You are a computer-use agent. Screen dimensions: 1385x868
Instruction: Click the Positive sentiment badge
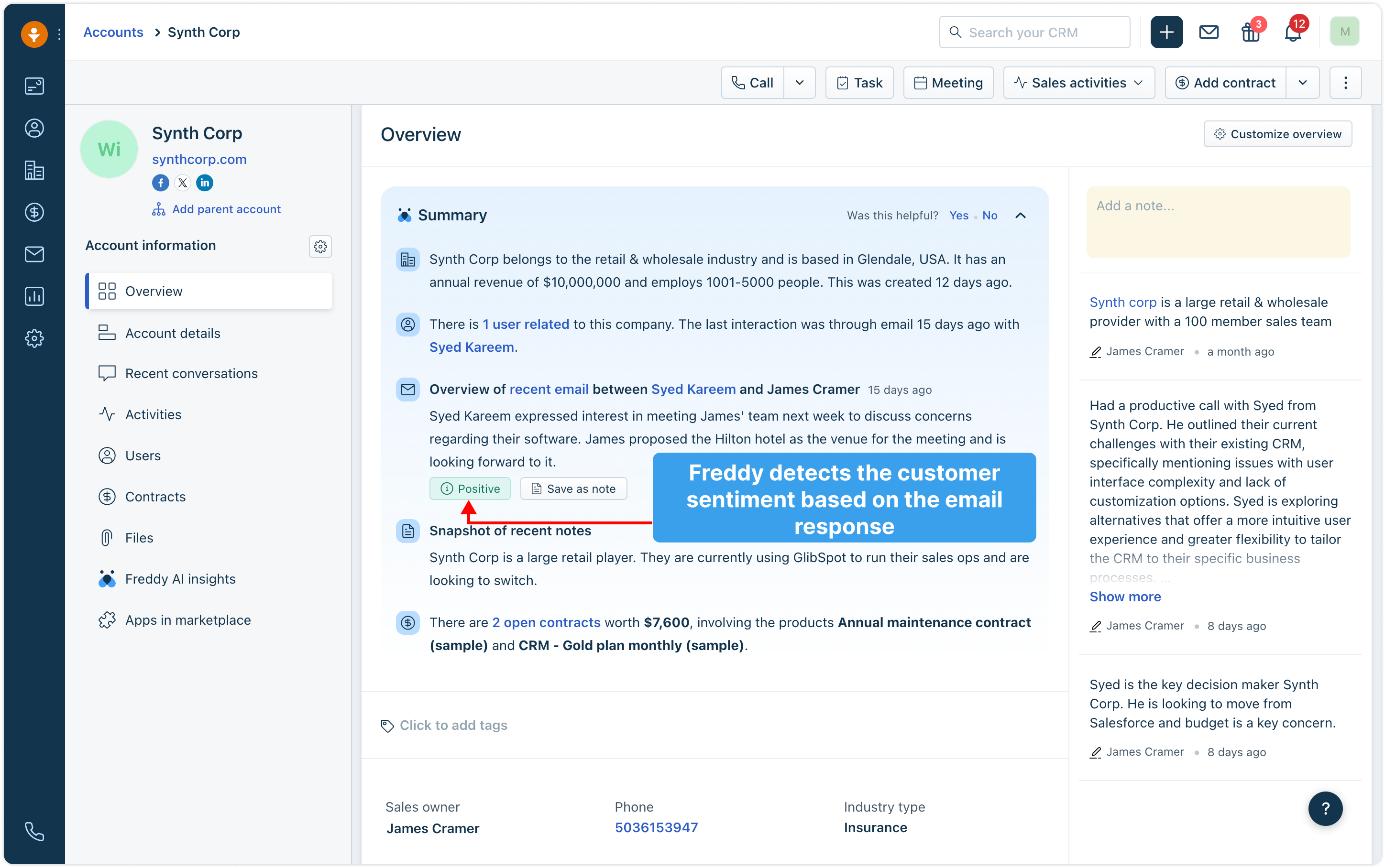pos(470,488)
